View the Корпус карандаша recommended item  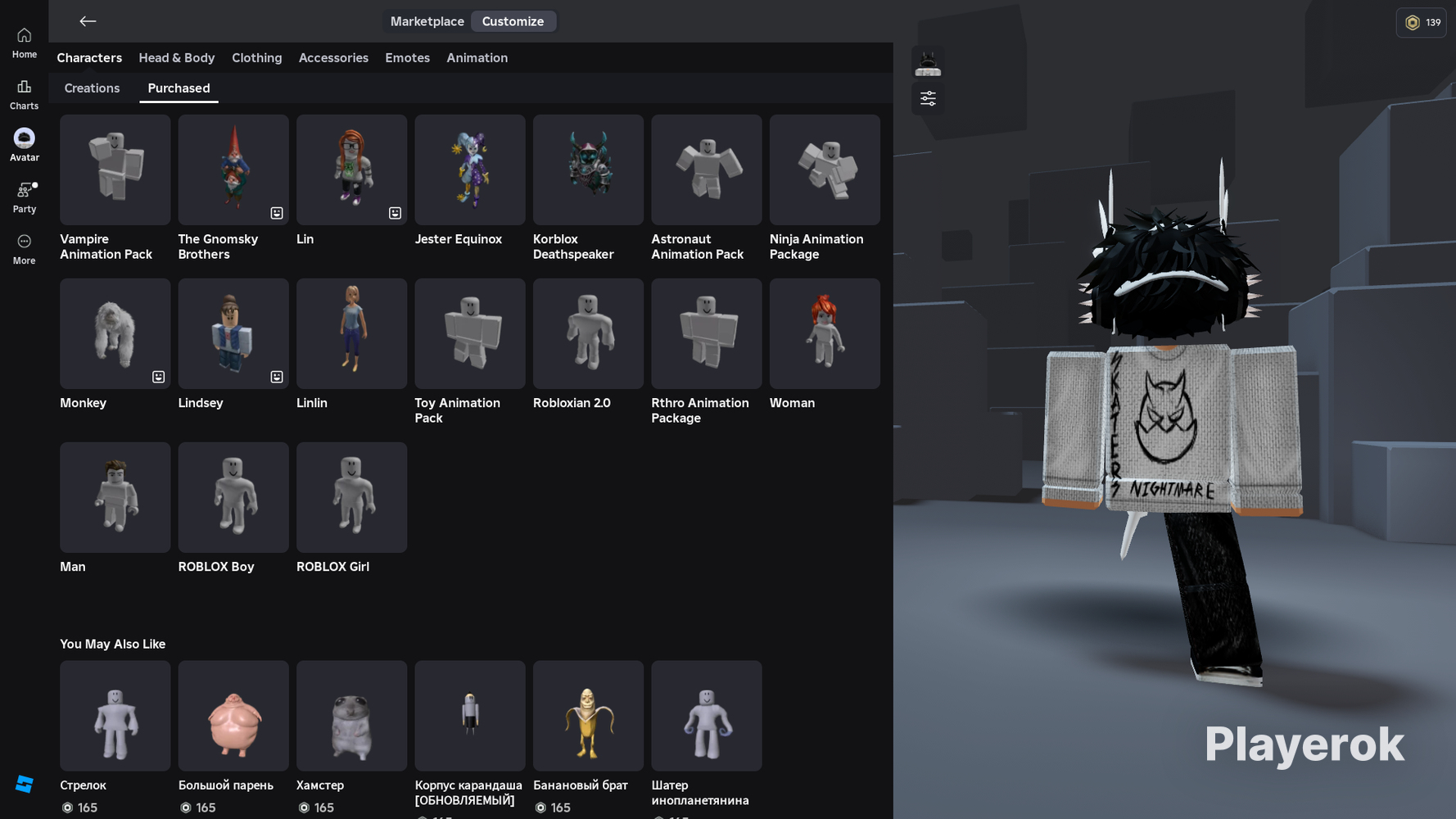(470, 716)
